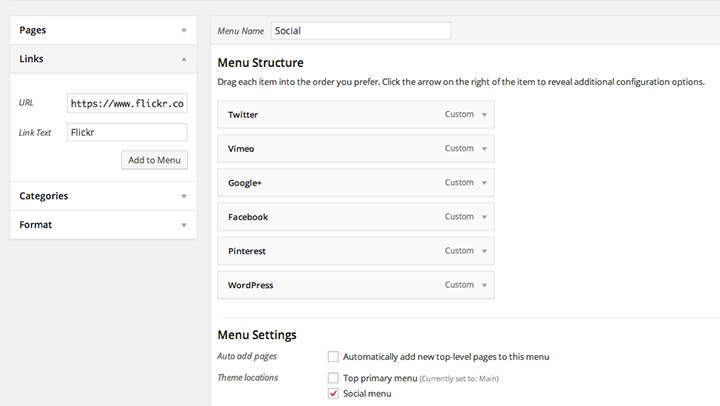Click the Menu Structure heading

(x=260, y=62)
